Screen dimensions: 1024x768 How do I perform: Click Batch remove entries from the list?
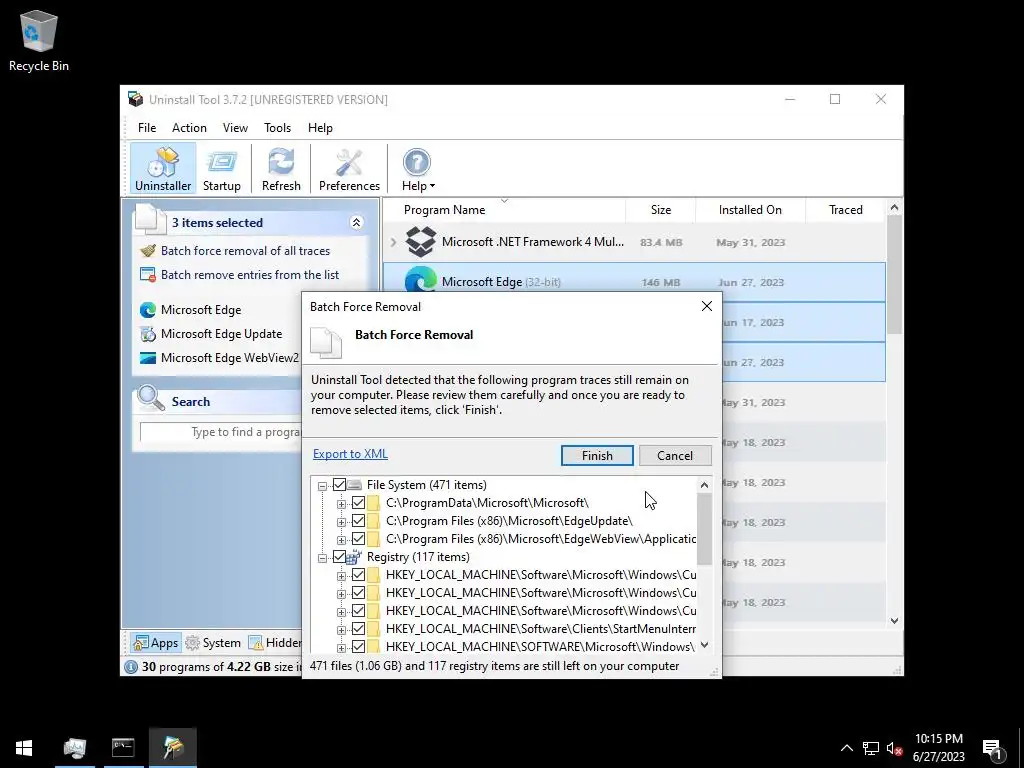tap(249, 275)
